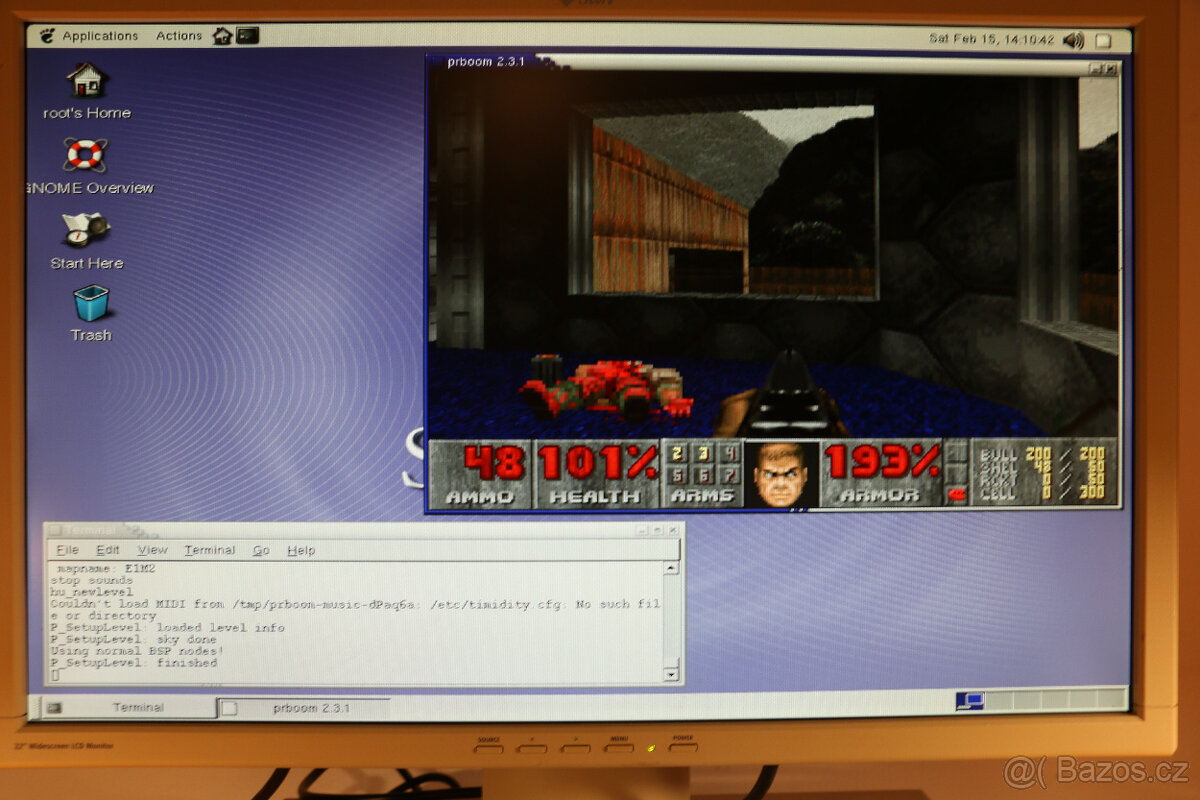Click the workspace switcher's first workspace
This screenshot has height=800, width=1200.
pyautogui.click(x=969, y=701)
